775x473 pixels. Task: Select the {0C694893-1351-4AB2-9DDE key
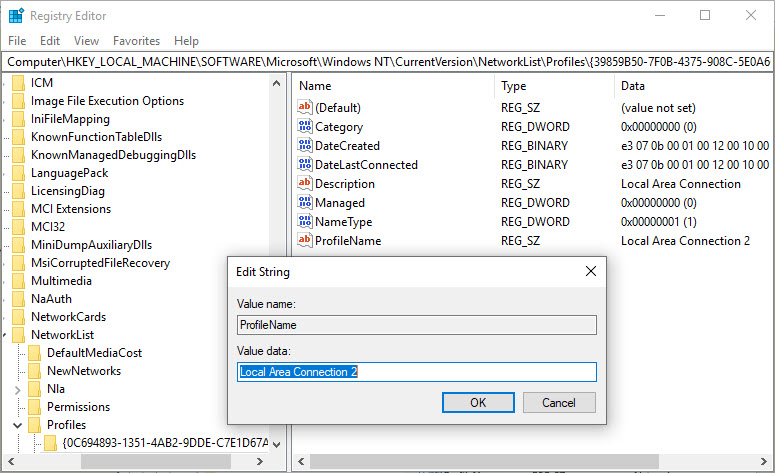coord(166,442)
